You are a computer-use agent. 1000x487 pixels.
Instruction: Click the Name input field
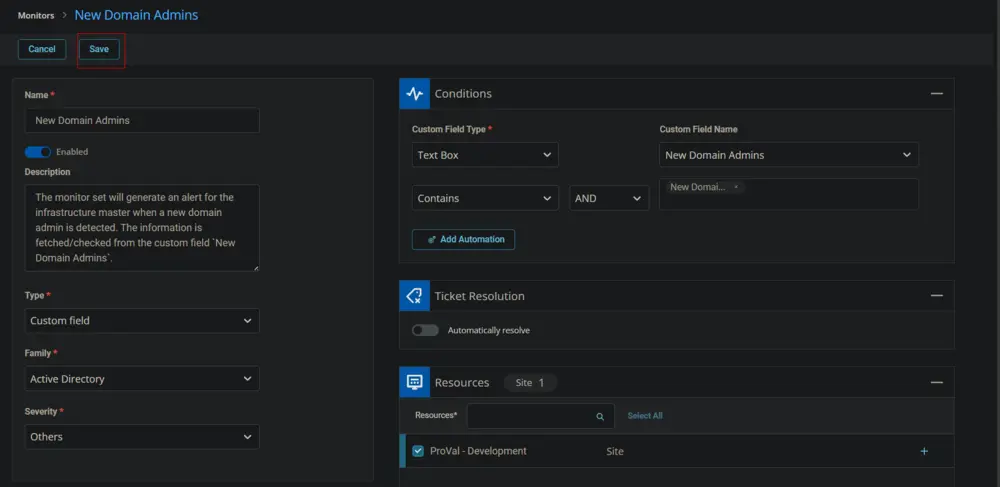point(142,120)
